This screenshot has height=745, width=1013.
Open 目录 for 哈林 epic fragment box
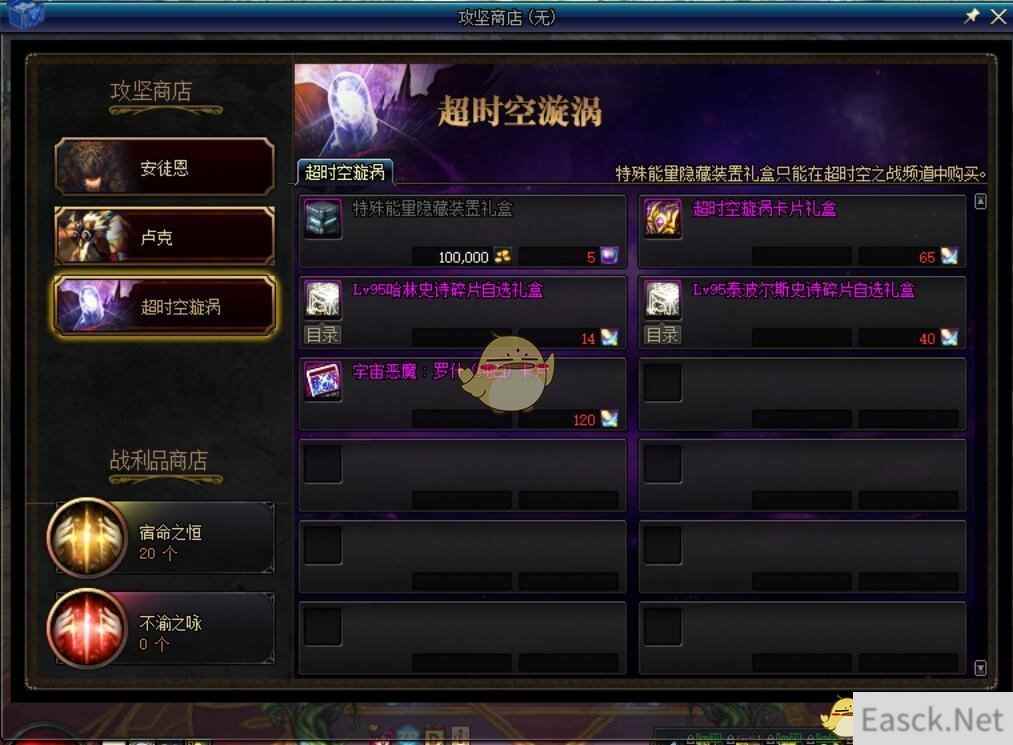click(x=322, y=335)
